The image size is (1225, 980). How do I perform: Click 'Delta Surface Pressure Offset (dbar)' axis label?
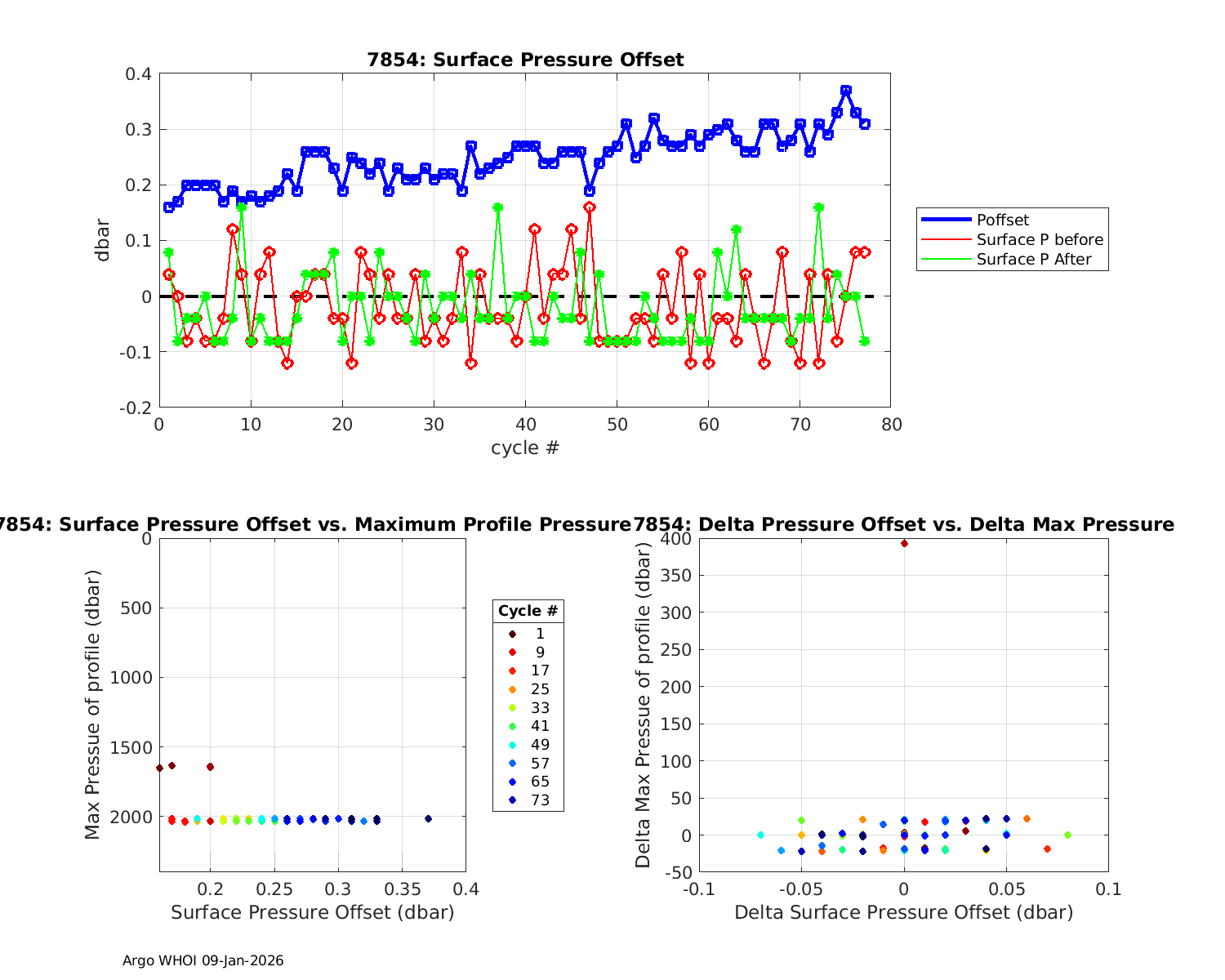[903, 912]
